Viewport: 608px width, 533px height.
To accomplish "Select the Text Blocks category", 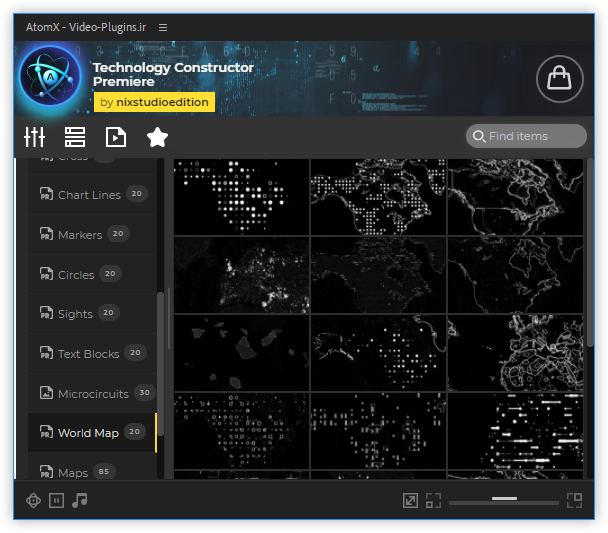I will click(x=92, y=354).
